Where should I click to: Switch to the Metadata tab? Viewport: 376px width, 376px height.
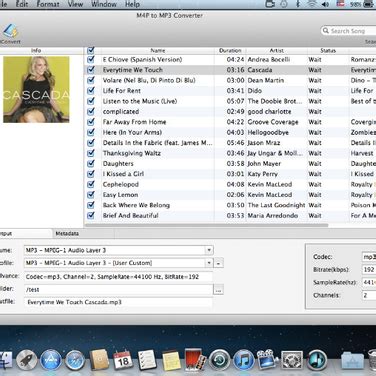(x=67, y=233)
